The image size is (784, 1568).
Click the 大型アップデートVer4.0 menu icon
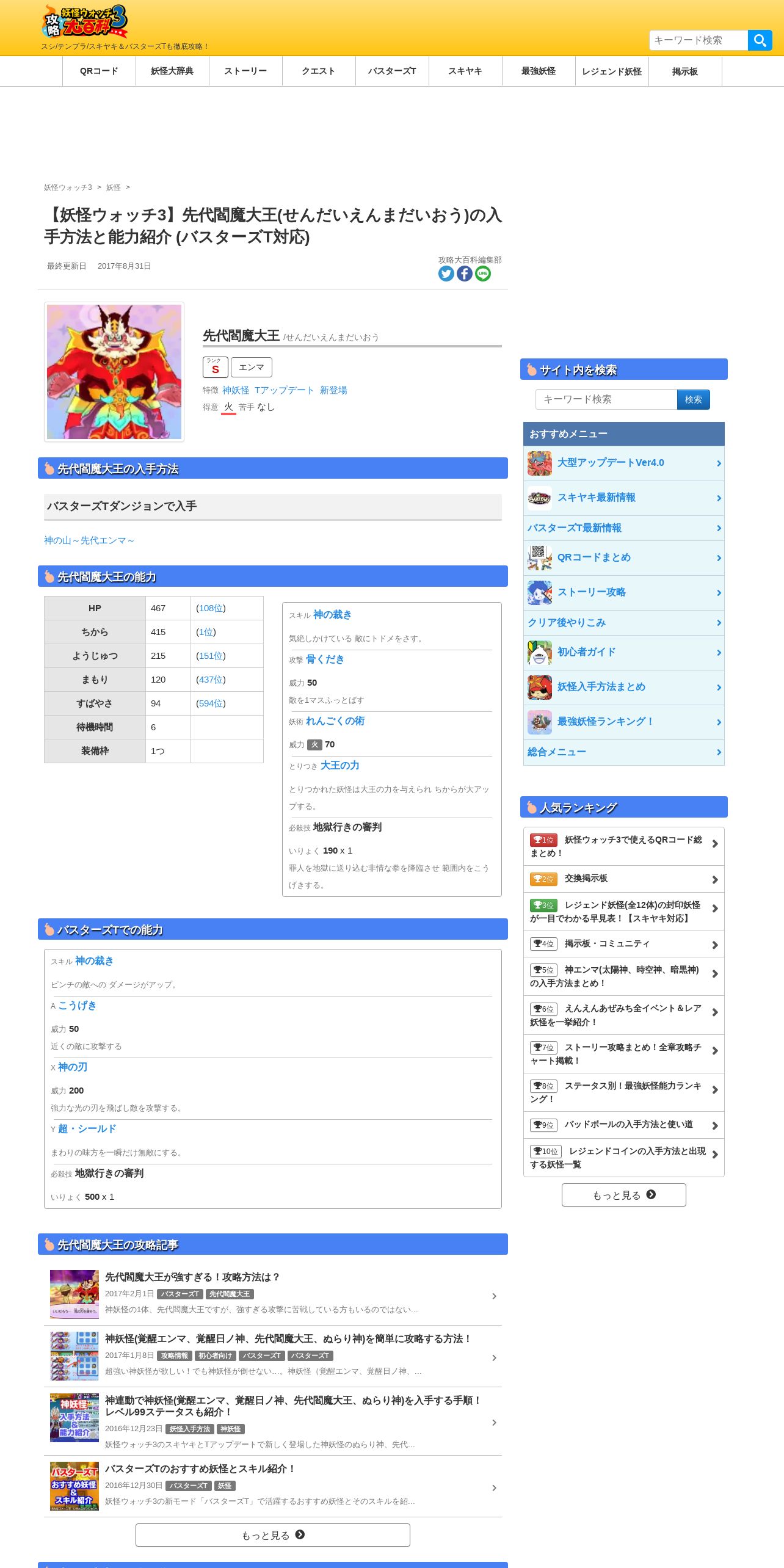click(540, 463)
